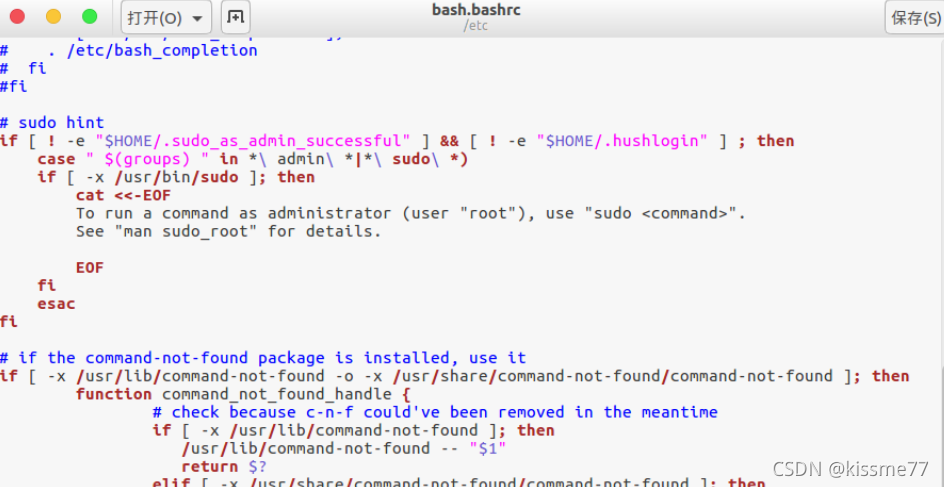
Task: Close the window with red button
Action: tap(17, 17)
